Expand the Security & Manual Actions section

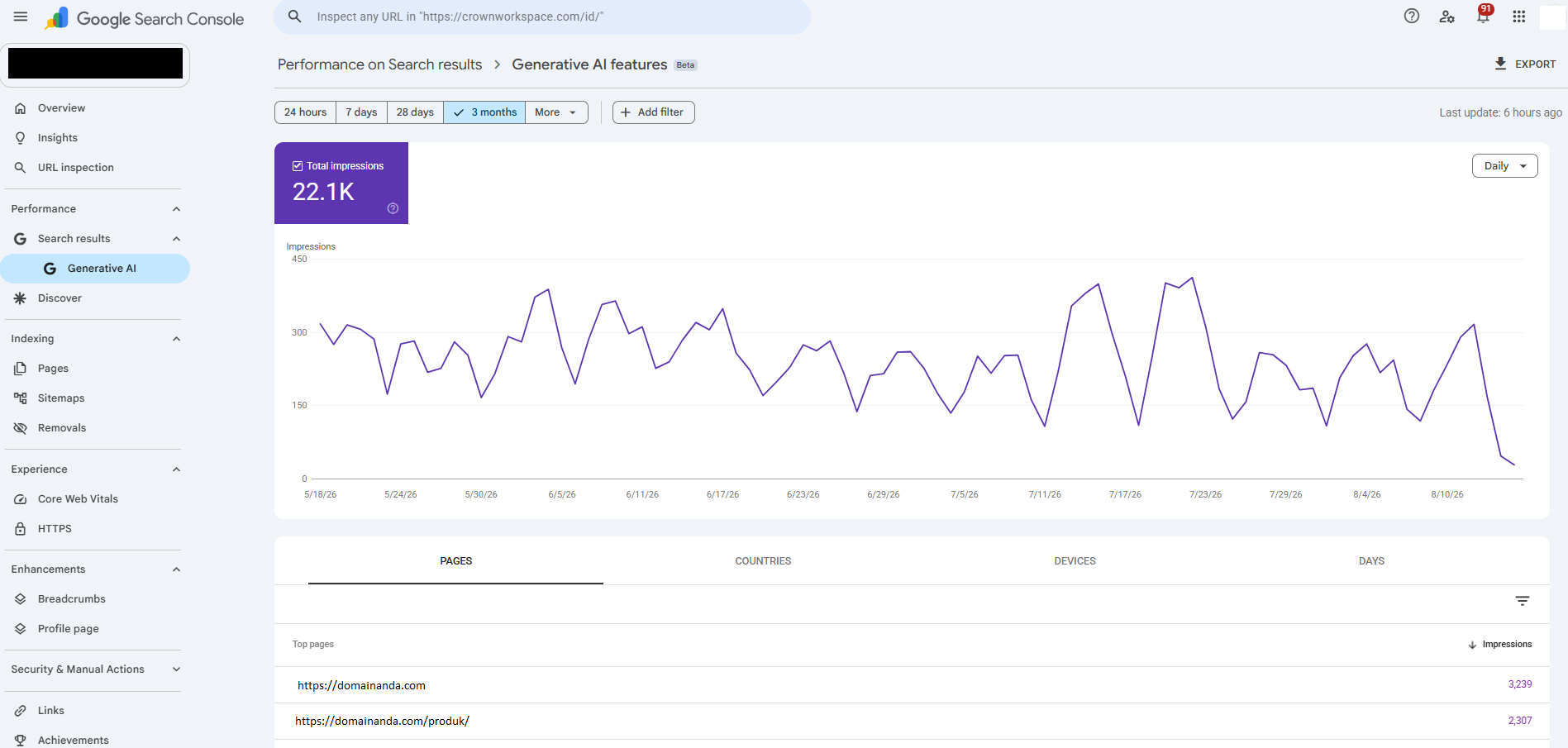click(176, 669)
